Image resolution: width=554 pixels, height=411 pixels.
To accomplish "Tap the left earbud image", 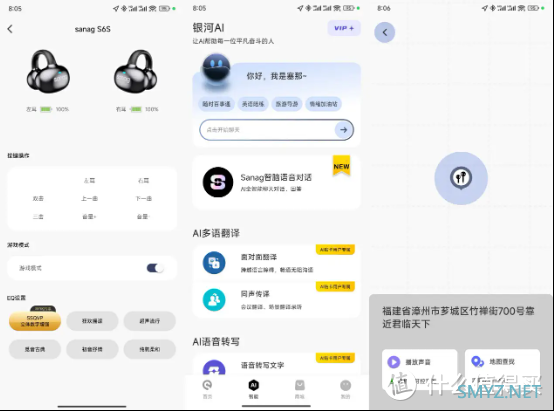I will (x=48, y=72).
